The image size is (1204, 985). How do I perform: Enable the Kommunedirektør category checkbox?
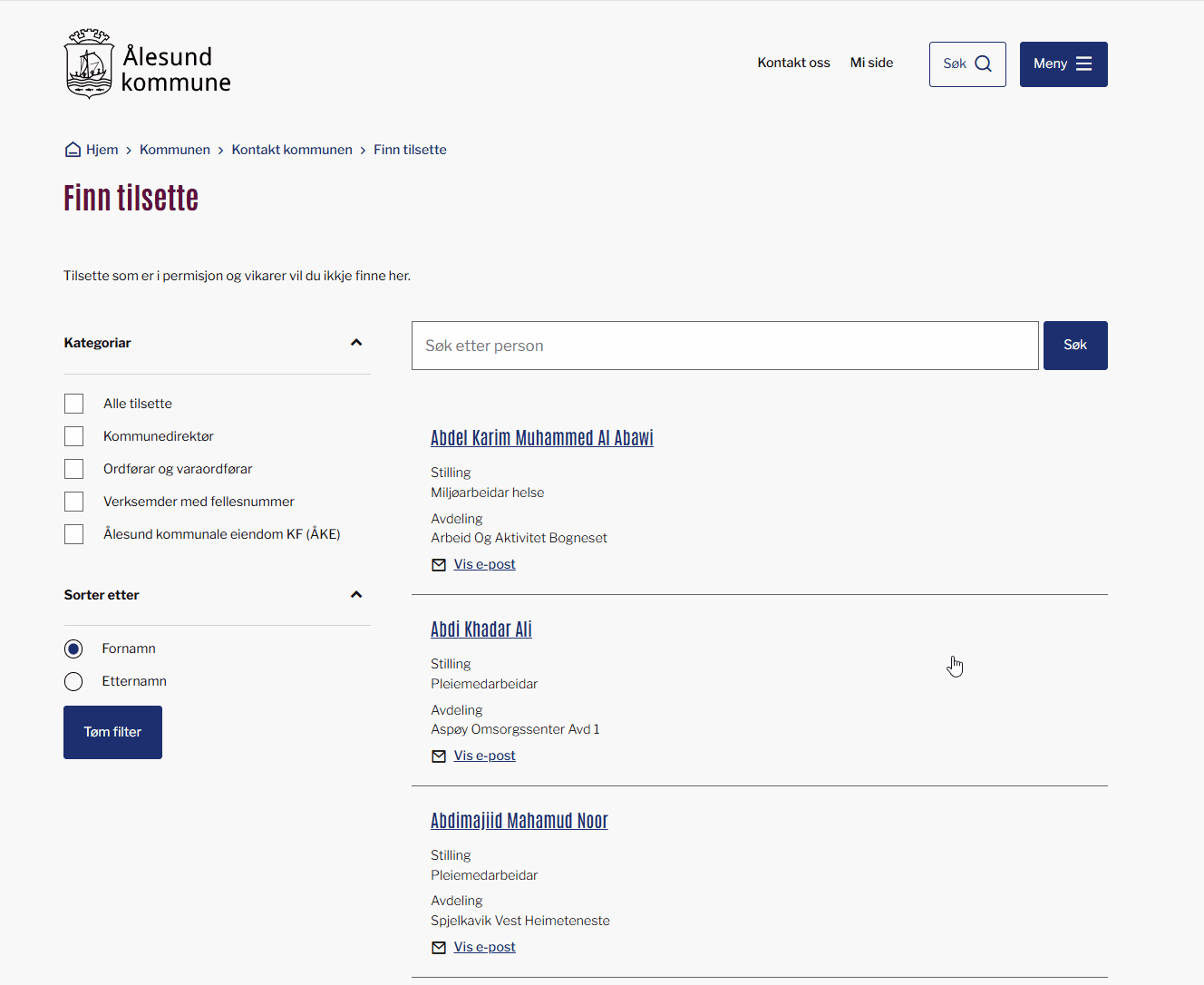tap(74, 436)
